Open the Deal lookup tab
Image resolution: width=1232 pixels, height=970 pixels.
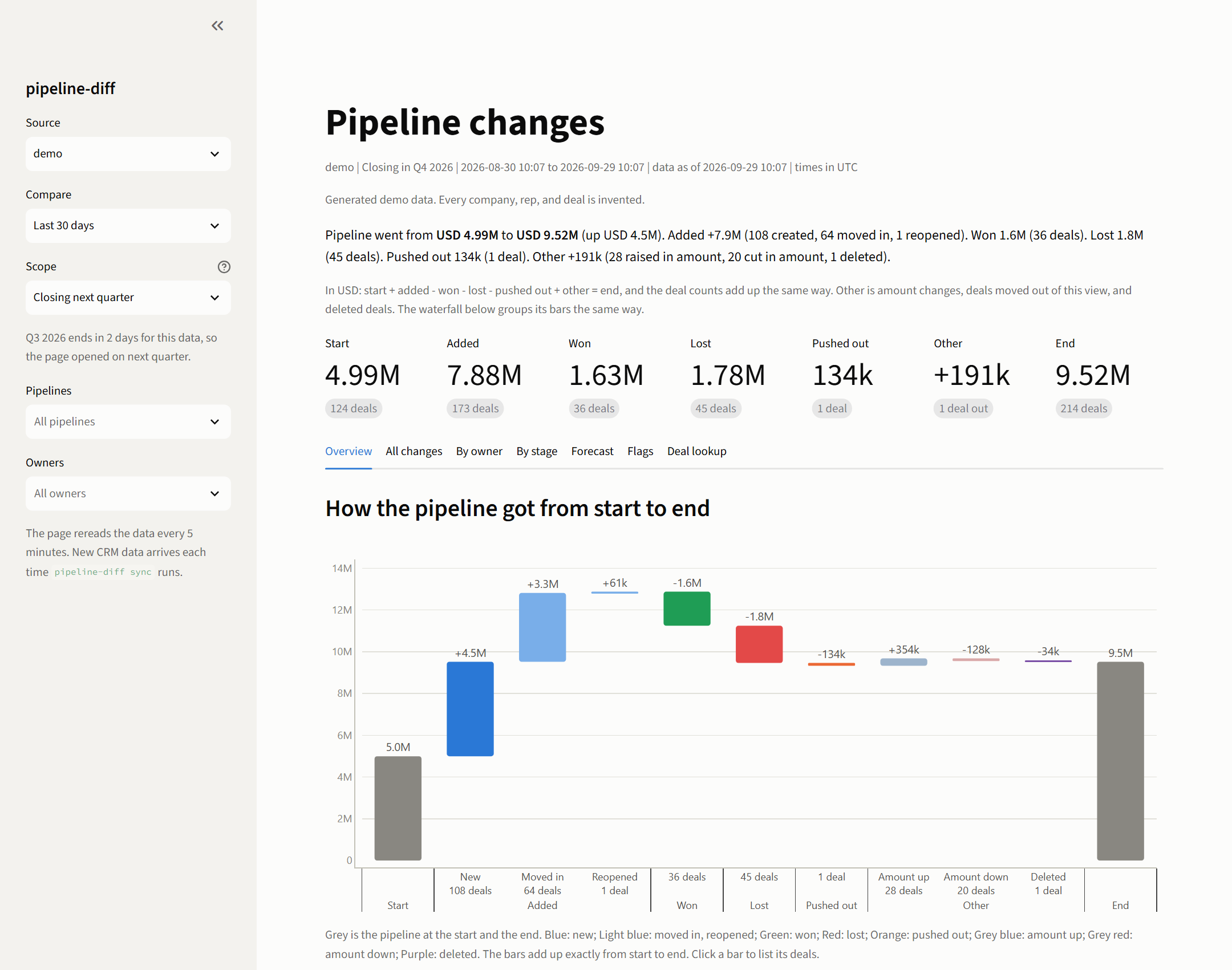pos(696,452)
